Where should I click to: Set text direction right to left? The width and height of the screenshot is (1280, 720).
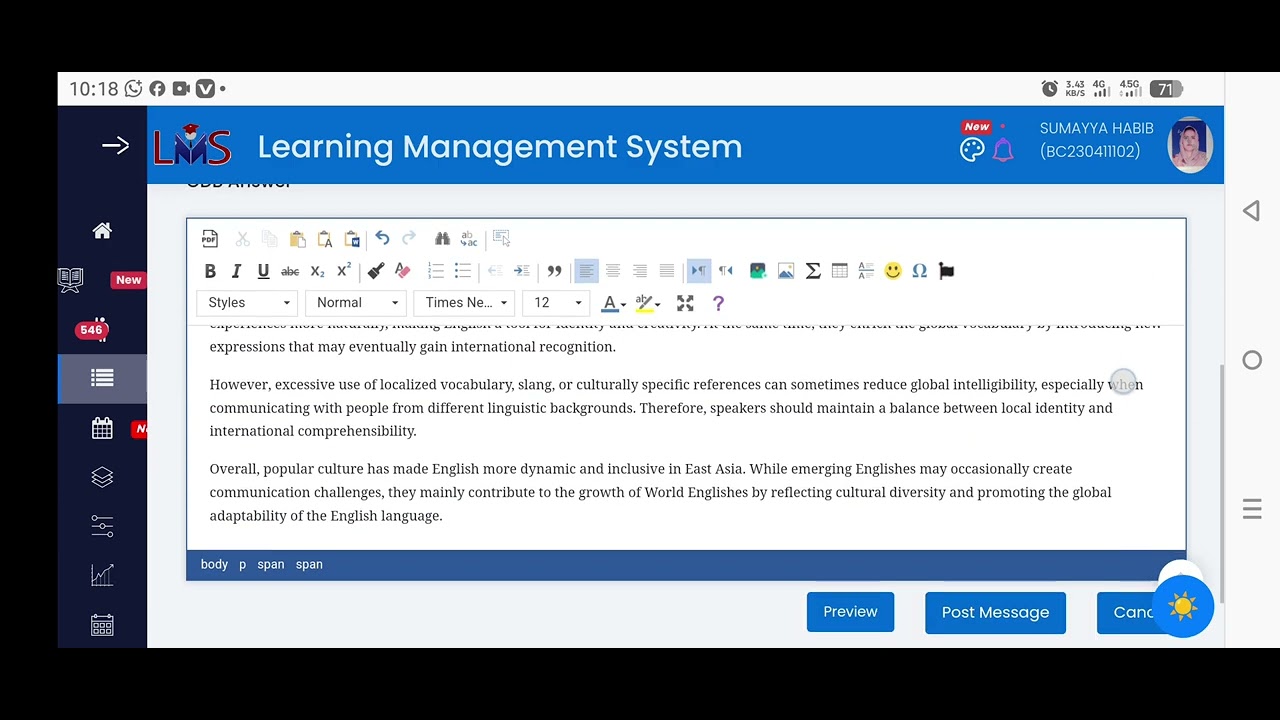726,271
